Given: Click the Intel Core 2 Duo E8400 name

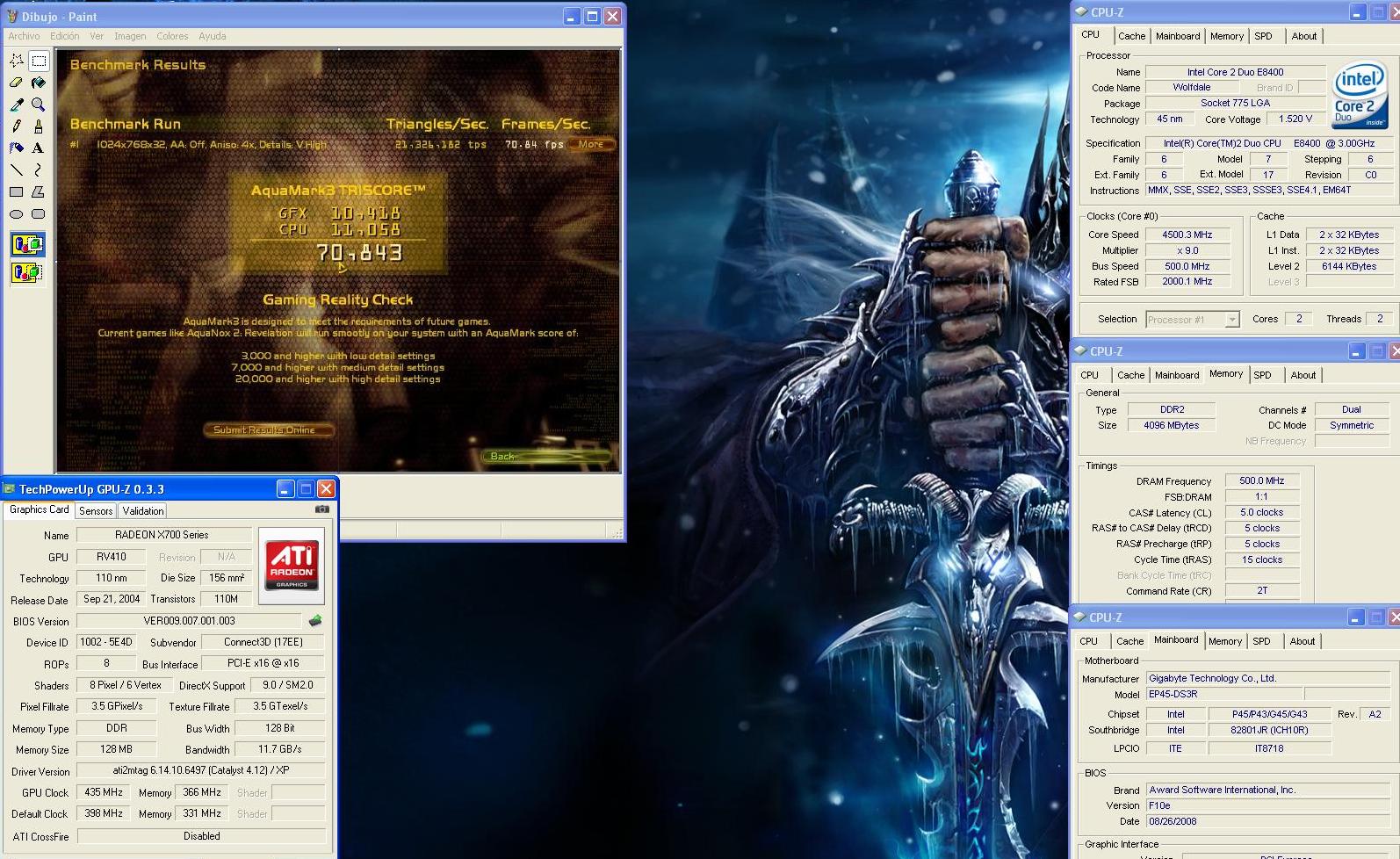Looking at the screenshot, I should 1235,72.
